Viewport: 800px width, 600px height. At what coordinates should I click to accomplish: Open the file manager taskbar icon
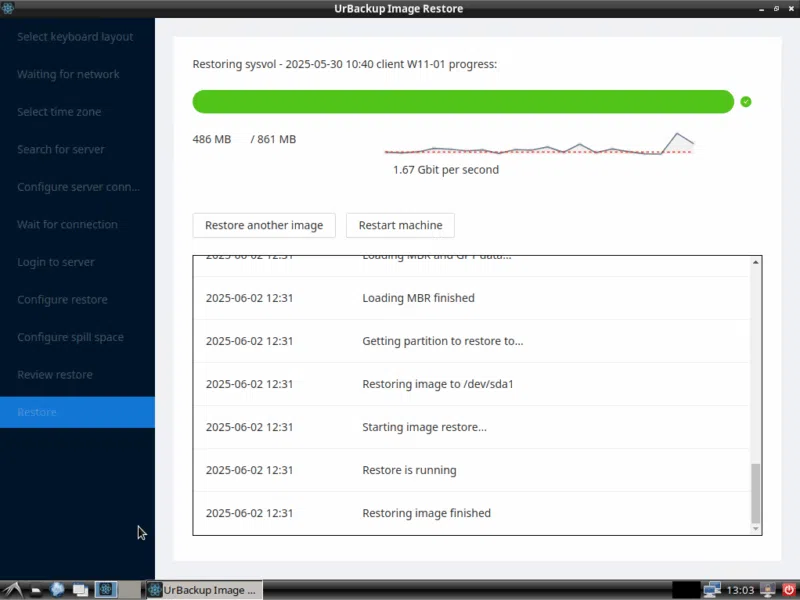(35, 591)
